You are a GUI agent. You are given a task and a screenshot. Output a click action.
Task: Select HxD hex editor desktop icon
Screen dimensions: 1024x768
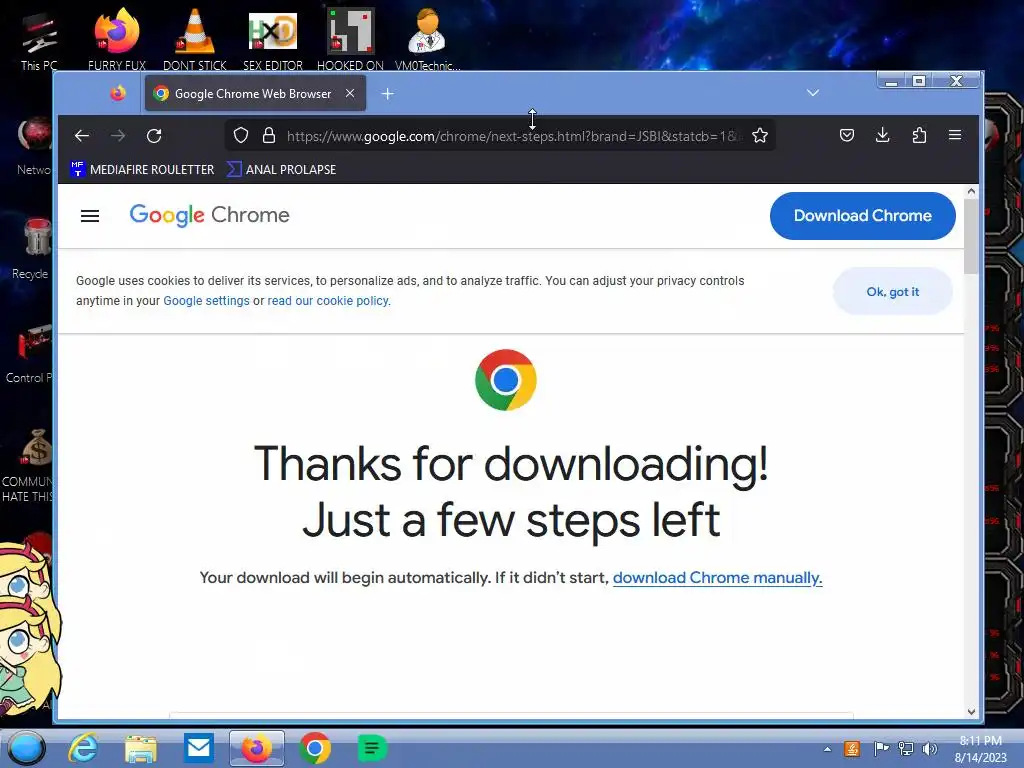click(x=273, y=40)
